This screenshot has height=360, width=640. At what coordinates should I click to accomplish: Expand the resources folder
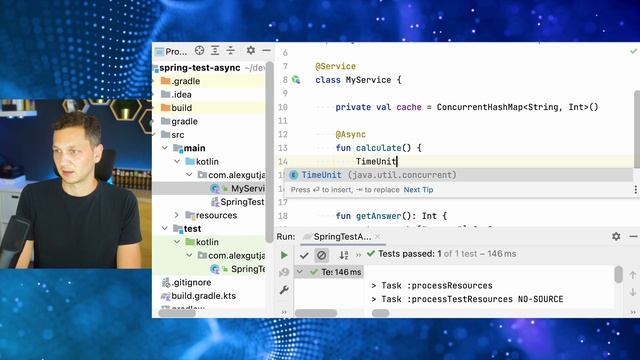coord(177,215)
